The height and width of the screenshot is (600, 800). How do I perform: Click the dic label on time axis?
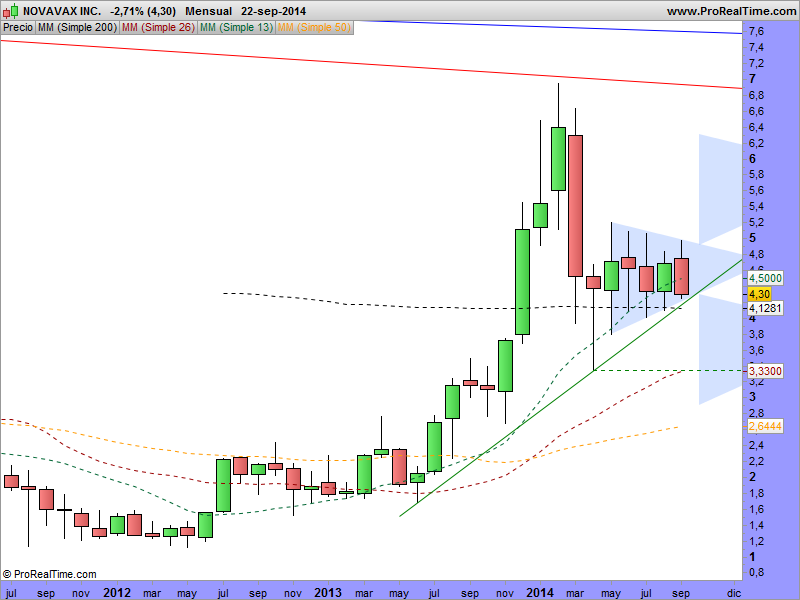[x=733, y=592]
